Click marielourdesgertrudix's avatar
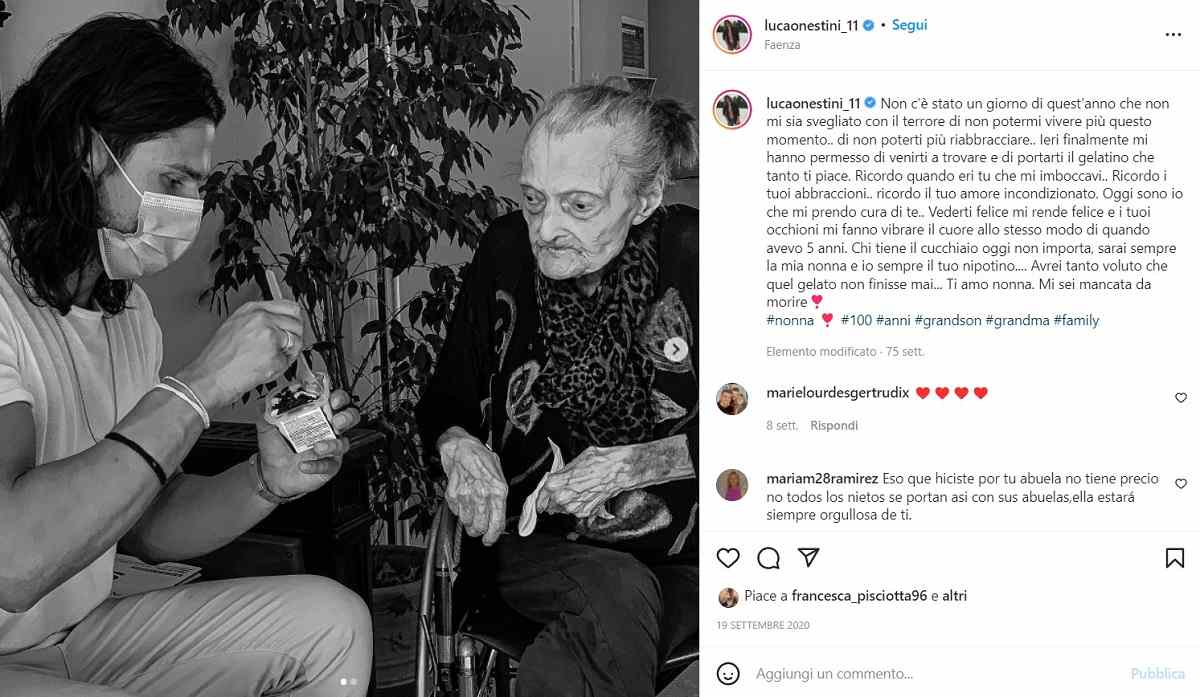 click(732, 398)
